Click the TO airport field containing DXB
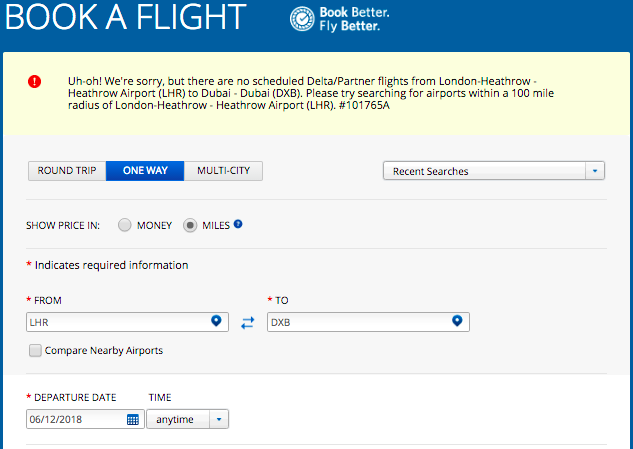The image size is (633, 449). click(368, 322)
